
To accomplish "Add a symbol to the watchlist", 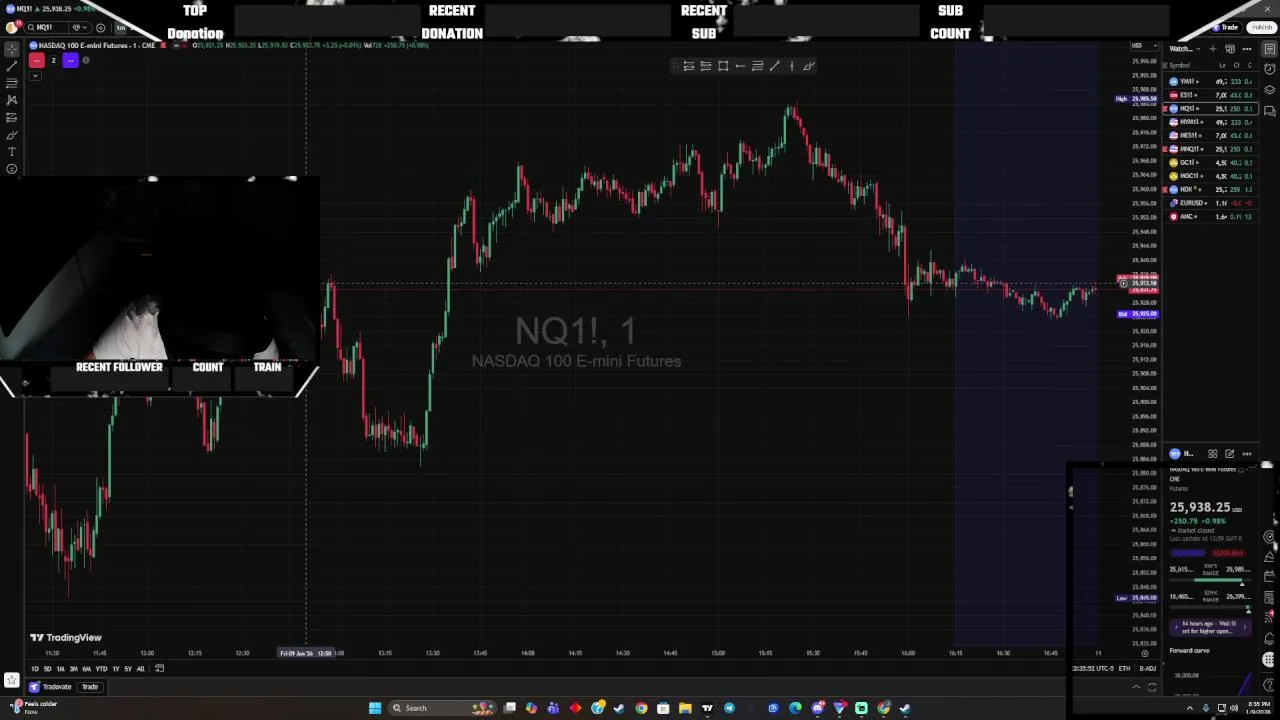I will pos(1214,48).
